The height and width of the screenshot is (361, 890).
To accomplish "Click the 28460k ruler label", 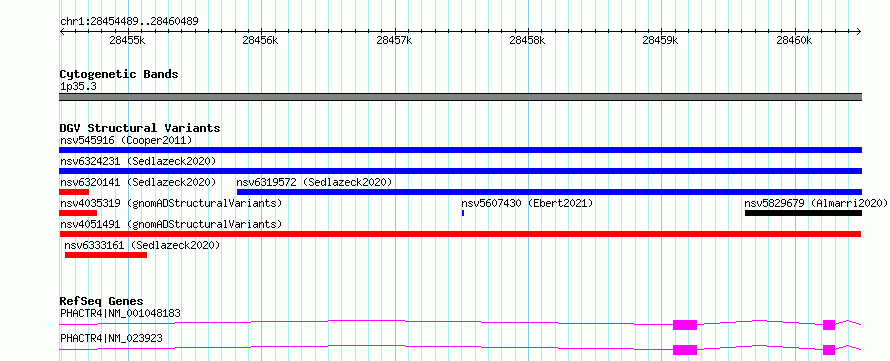I will (795, 41).
